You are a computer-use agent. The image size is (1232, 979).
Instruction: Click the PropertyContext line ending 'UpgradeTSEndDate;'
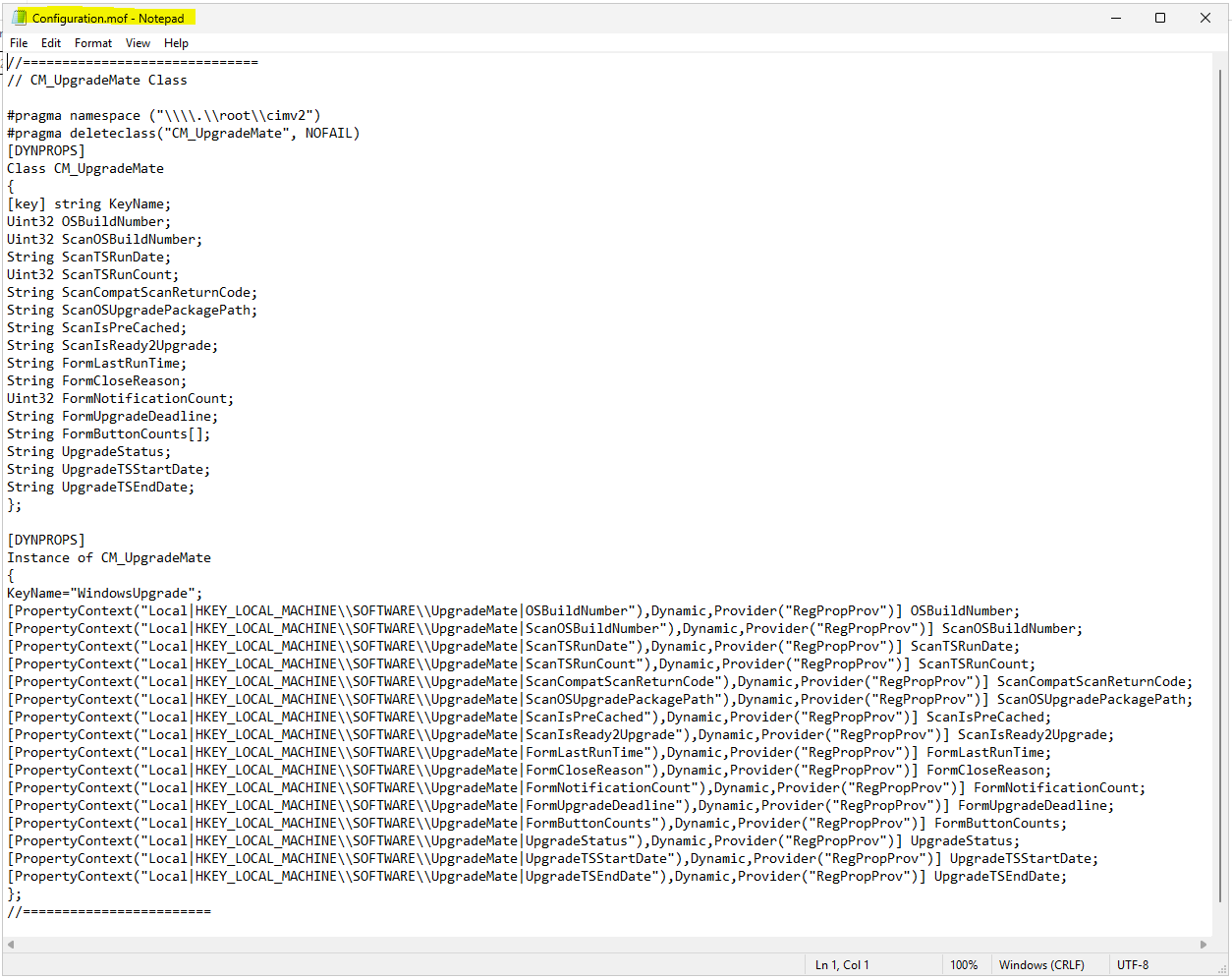537,877
